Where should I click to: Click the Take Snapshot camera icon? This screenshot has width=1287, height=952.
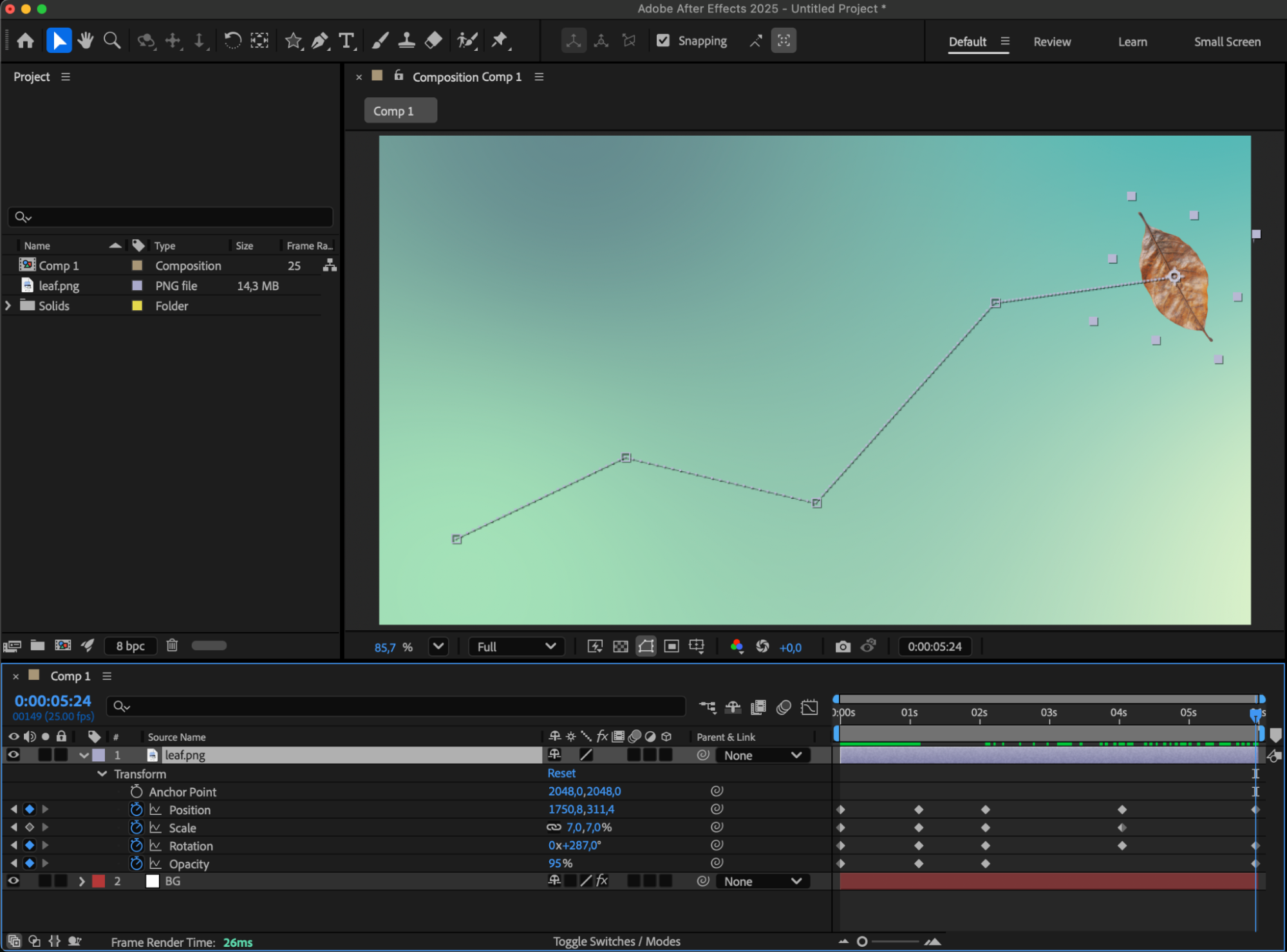(x=842, y=647)
